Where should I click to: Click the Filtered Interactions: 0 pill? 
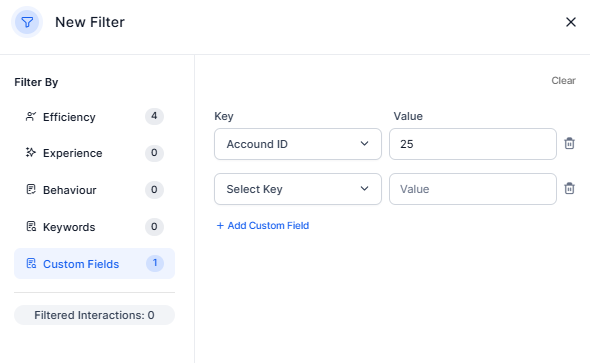tap(94, 315)
